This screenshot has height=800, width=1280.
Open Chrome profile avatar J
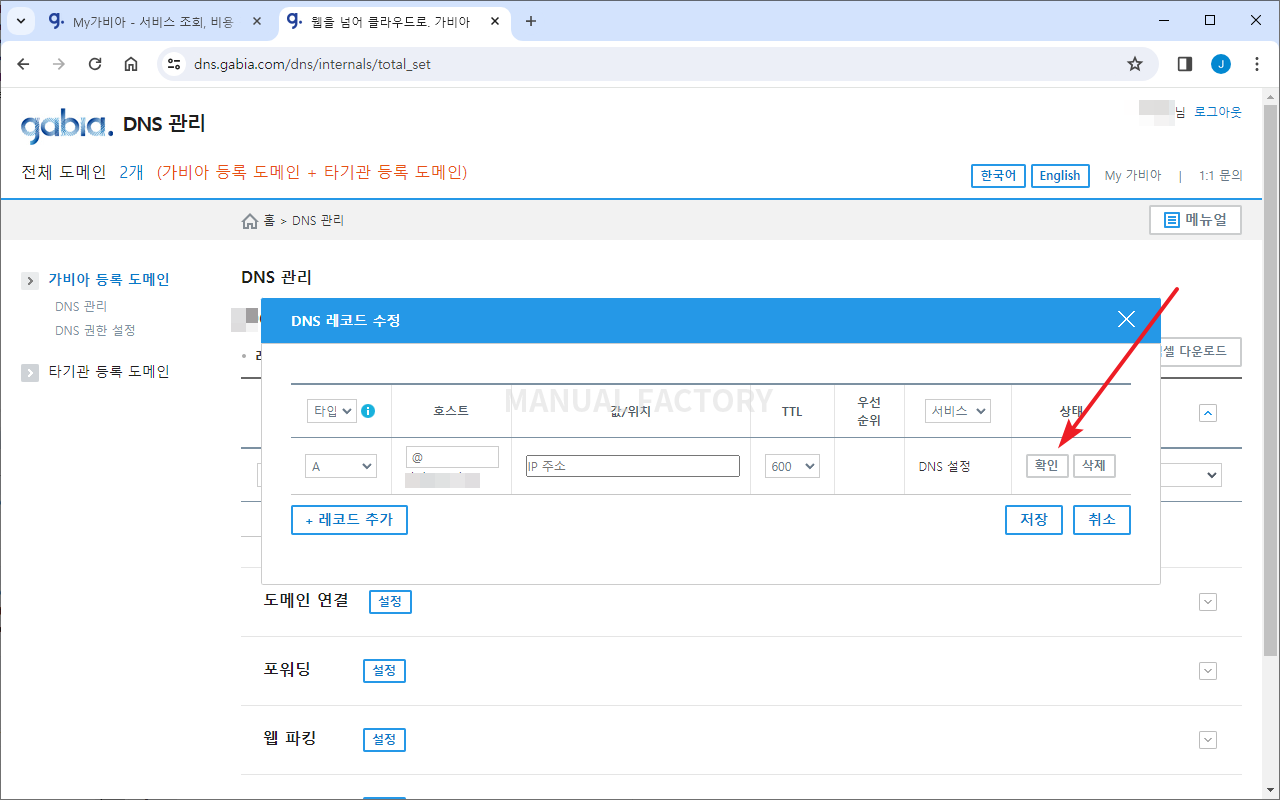point(1221,64)
